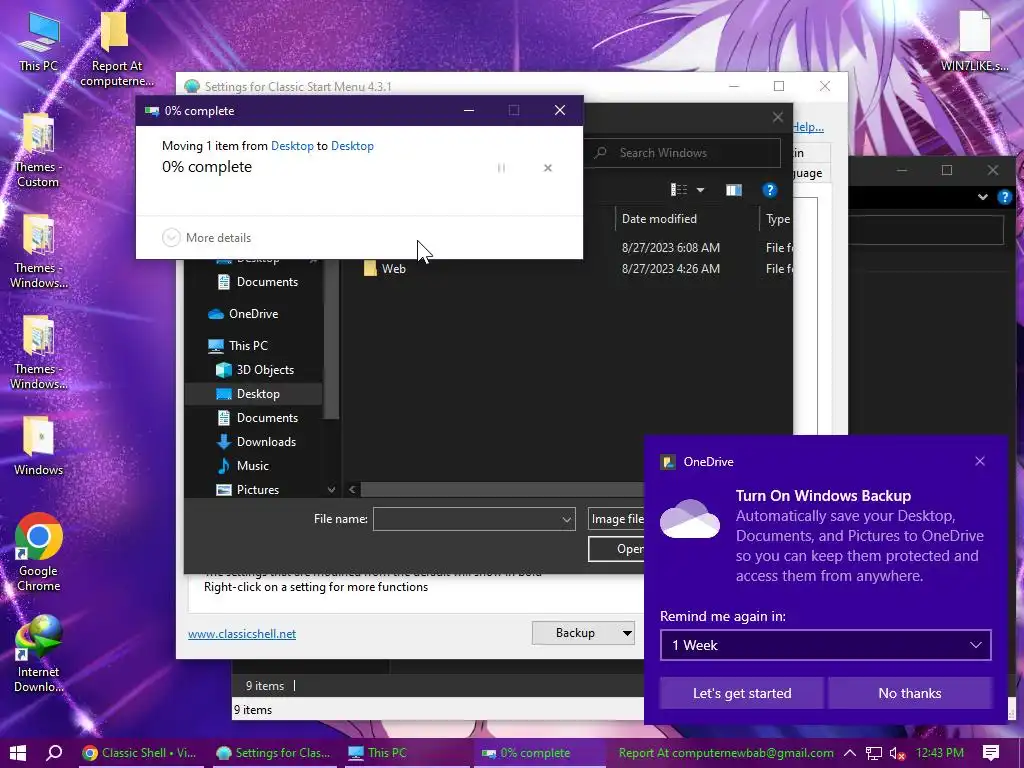Open the www.classicshell.net link
This screenshot has width=1024, height=768.
click(x=242, y=633)
